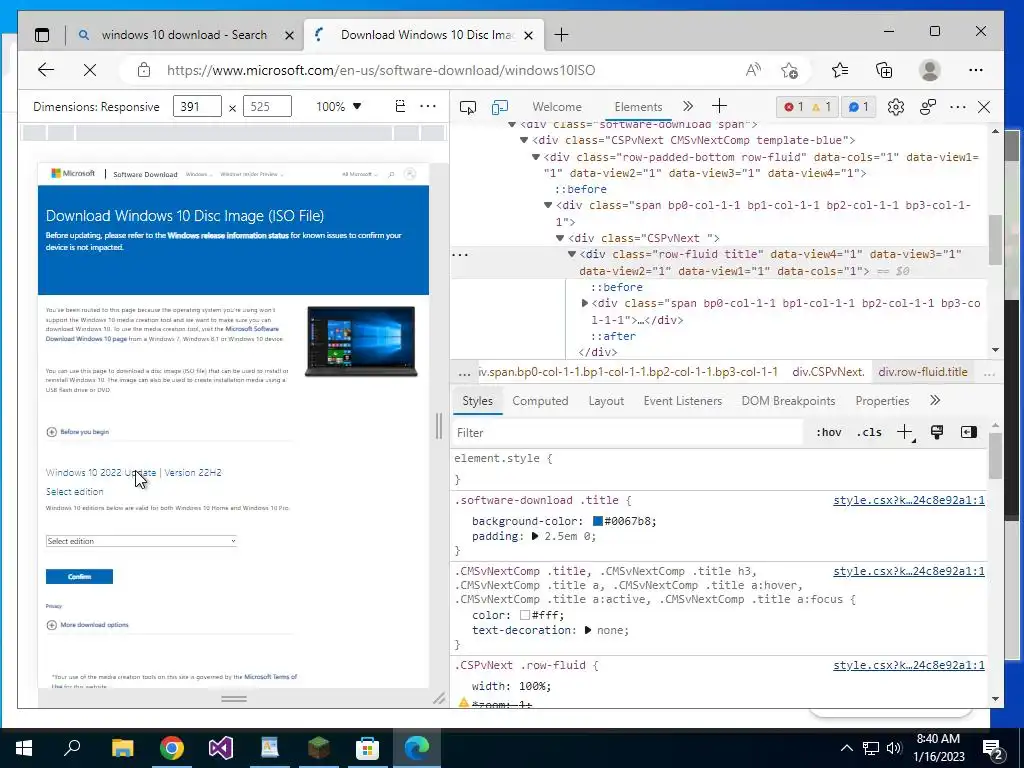Image resolution: width=1024 pixels, height=768 pixels.
Task: Open the Dimensions Responsive dropdown
Action: [x=96, y=106]
